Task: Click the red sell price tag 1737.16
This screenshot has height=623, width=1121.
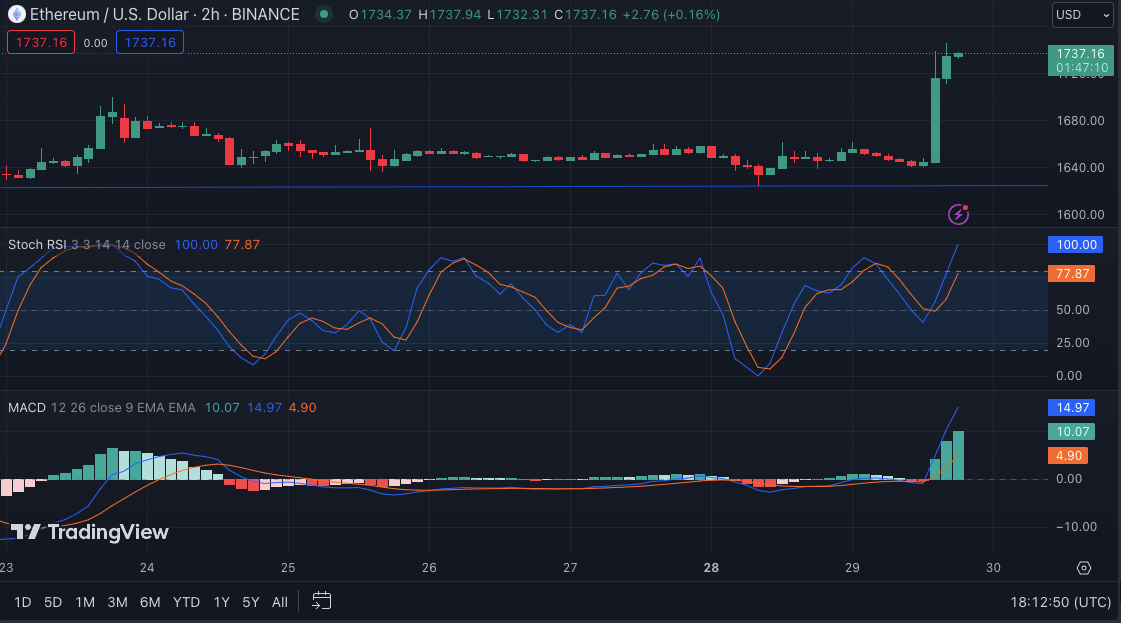Action: pos(41,43)
